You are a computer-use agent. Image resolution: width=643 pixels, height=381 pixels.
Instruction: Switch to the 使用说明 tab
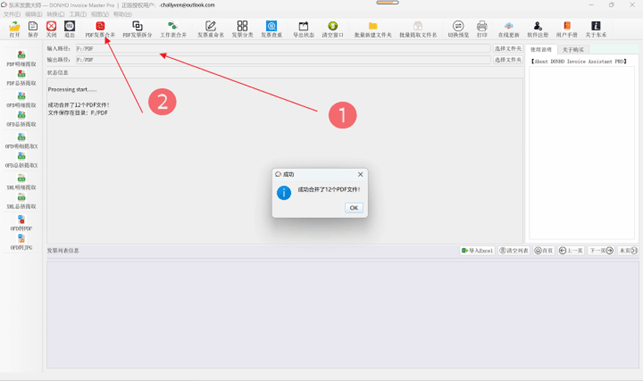[541, 50]
